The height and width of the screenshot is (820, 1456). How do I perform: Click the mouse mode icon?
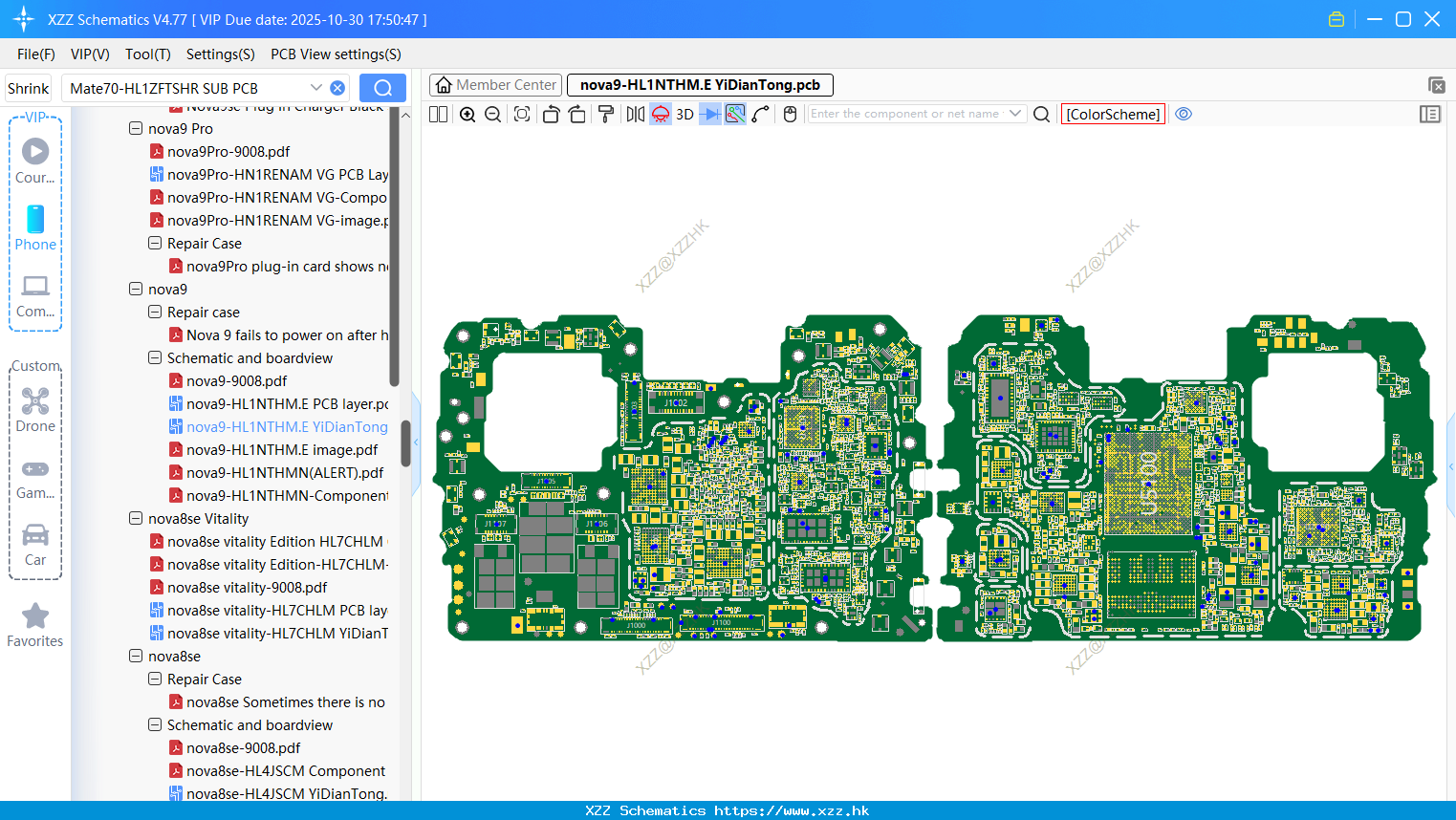(x=790, y=114)
